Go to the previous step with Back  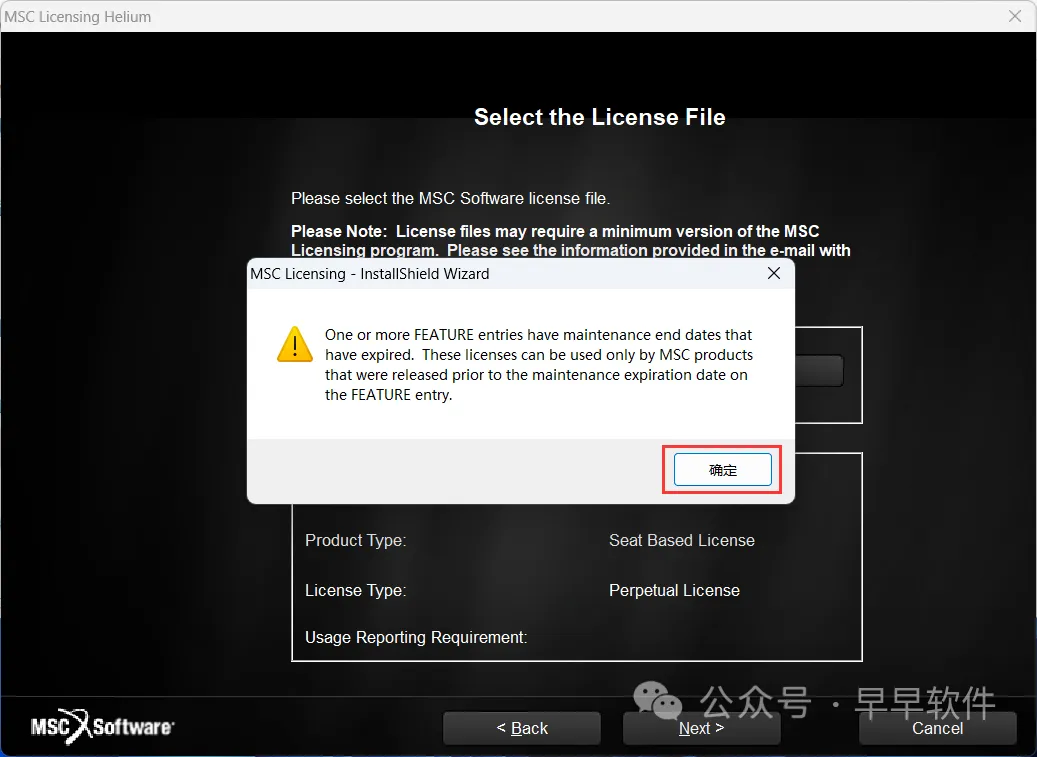[x=522, y=728]
